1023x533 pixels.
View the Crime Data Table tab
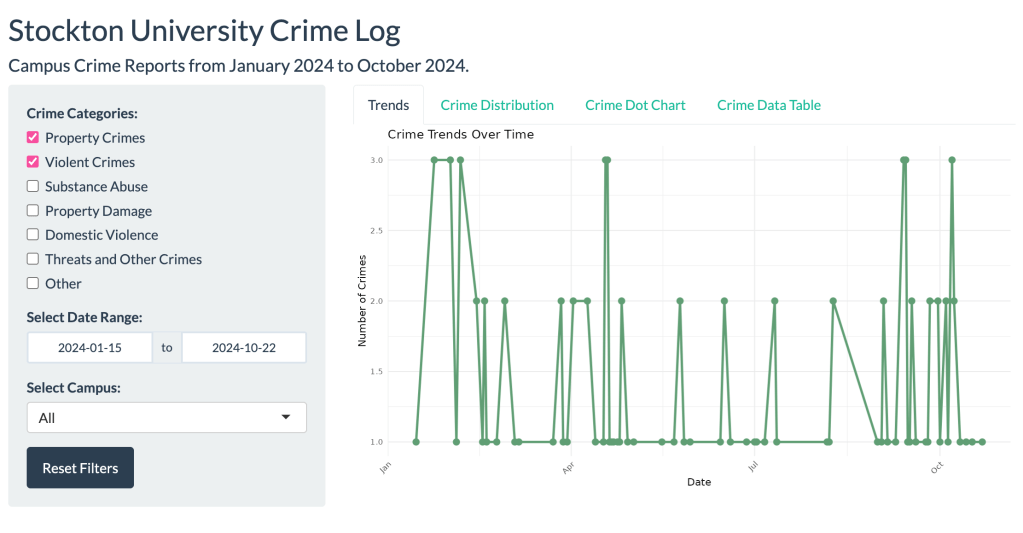[x=768, y=105]
